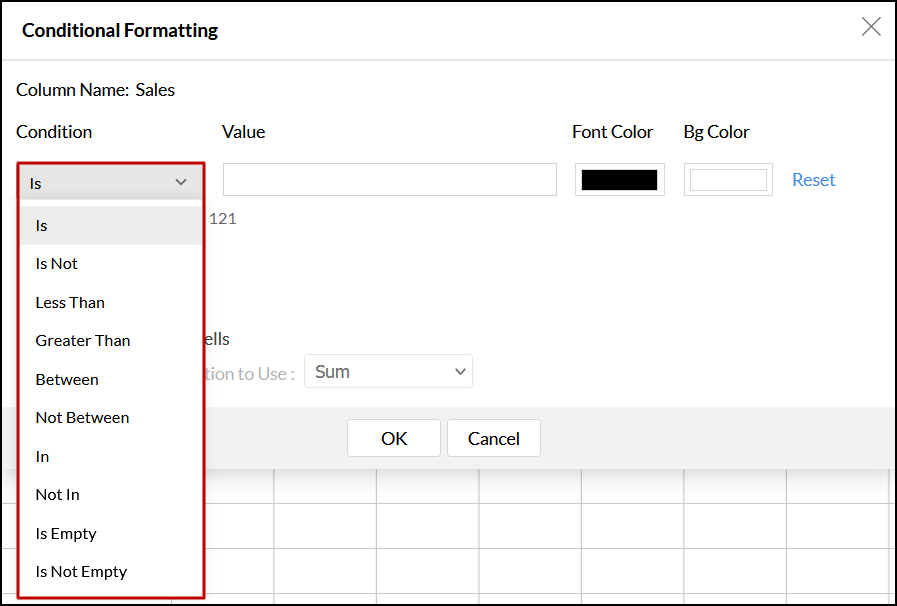Click the Reset link

(x=813, y=180)
